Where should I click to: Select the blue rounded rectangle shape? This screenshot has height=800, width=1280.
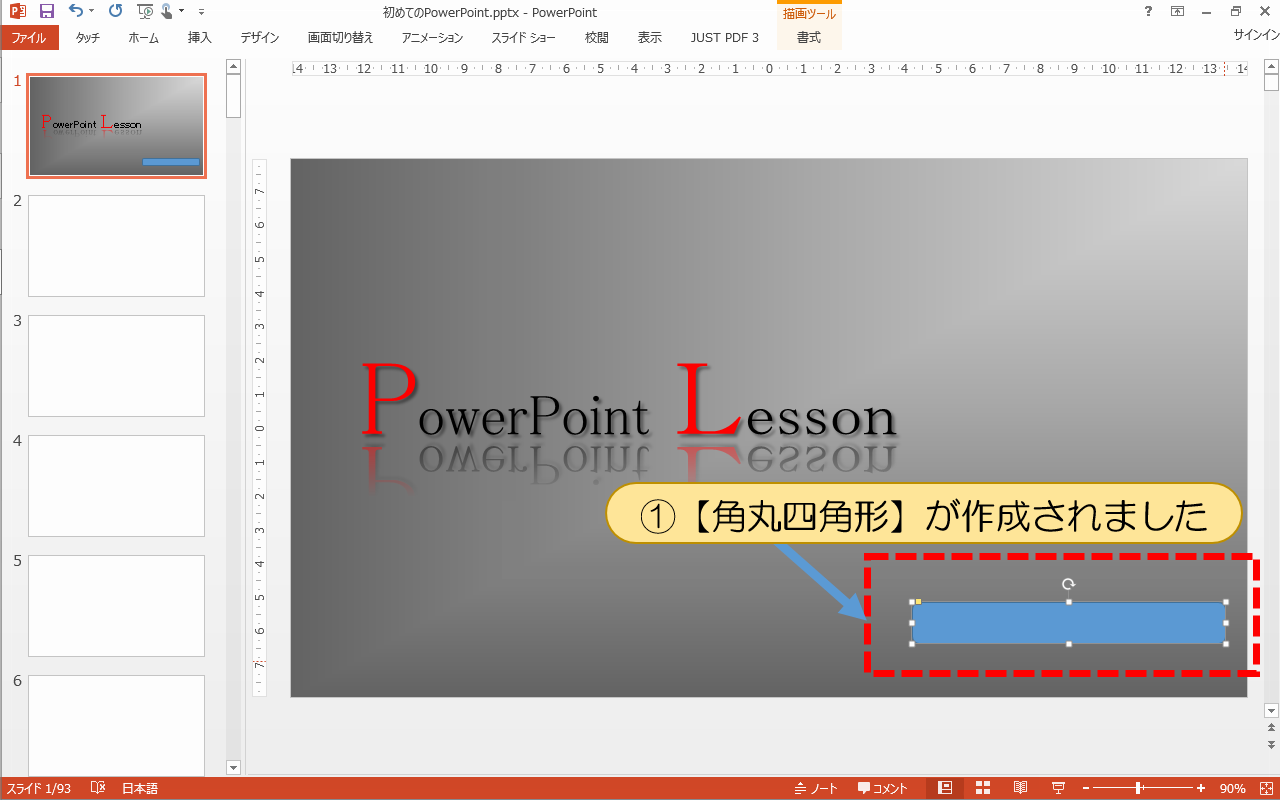pyautogui.click(x=1069, y=623)
